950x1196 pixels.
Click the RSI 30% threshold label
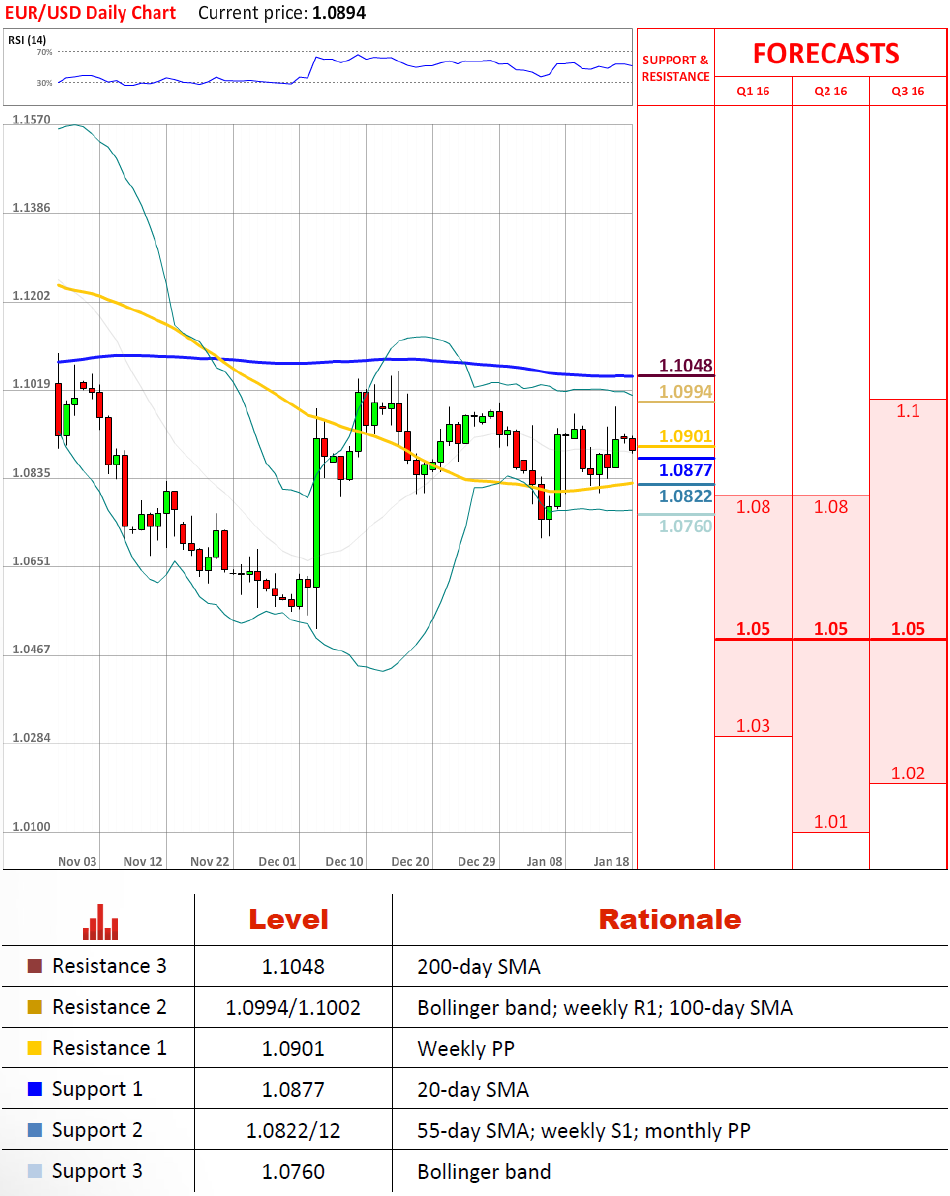tap(44, 82)
